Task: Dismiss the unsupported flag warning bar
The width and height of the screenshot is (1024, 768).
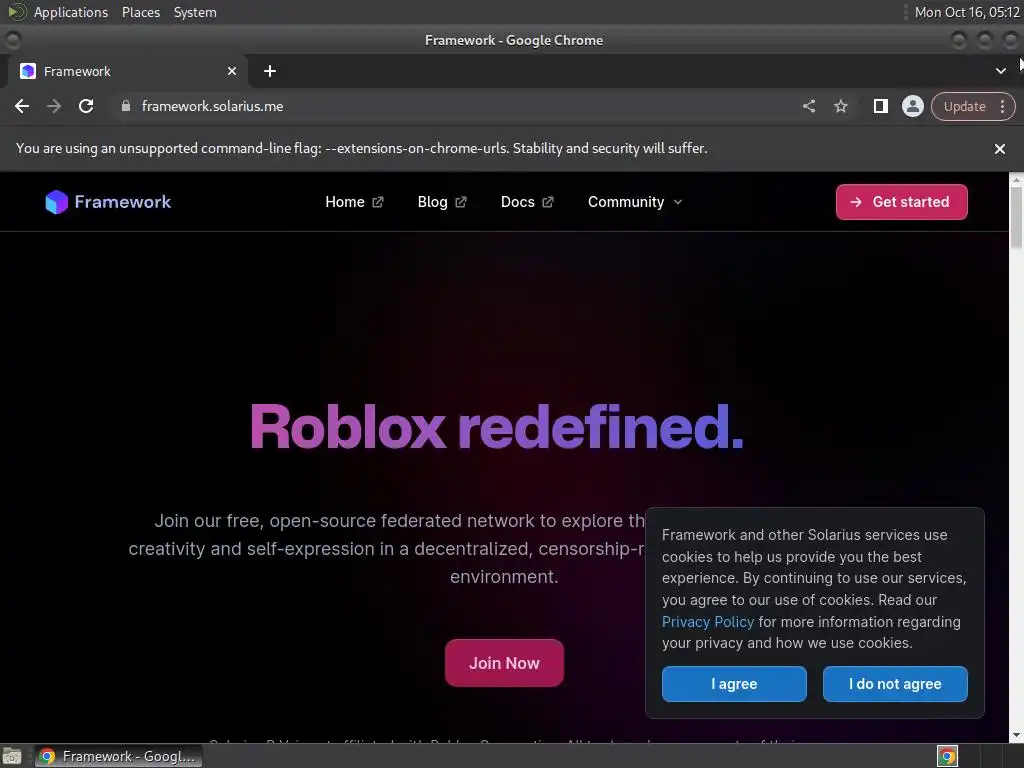Action: [x=999, y=149]
